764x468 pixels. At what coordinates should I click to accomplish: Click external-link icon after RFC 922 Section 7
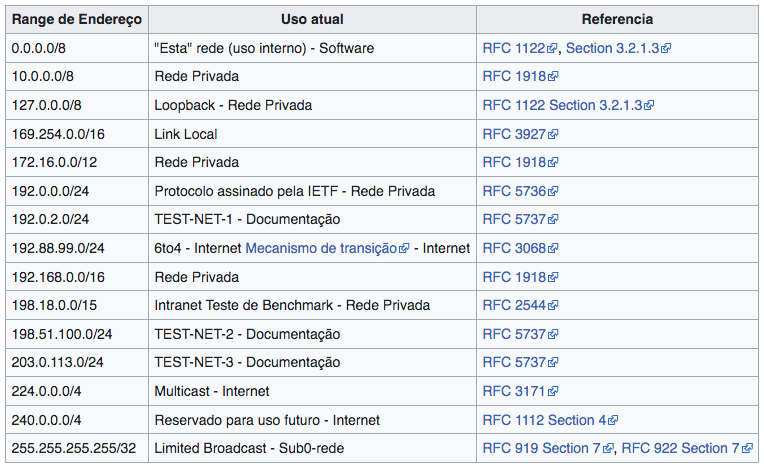748,449
